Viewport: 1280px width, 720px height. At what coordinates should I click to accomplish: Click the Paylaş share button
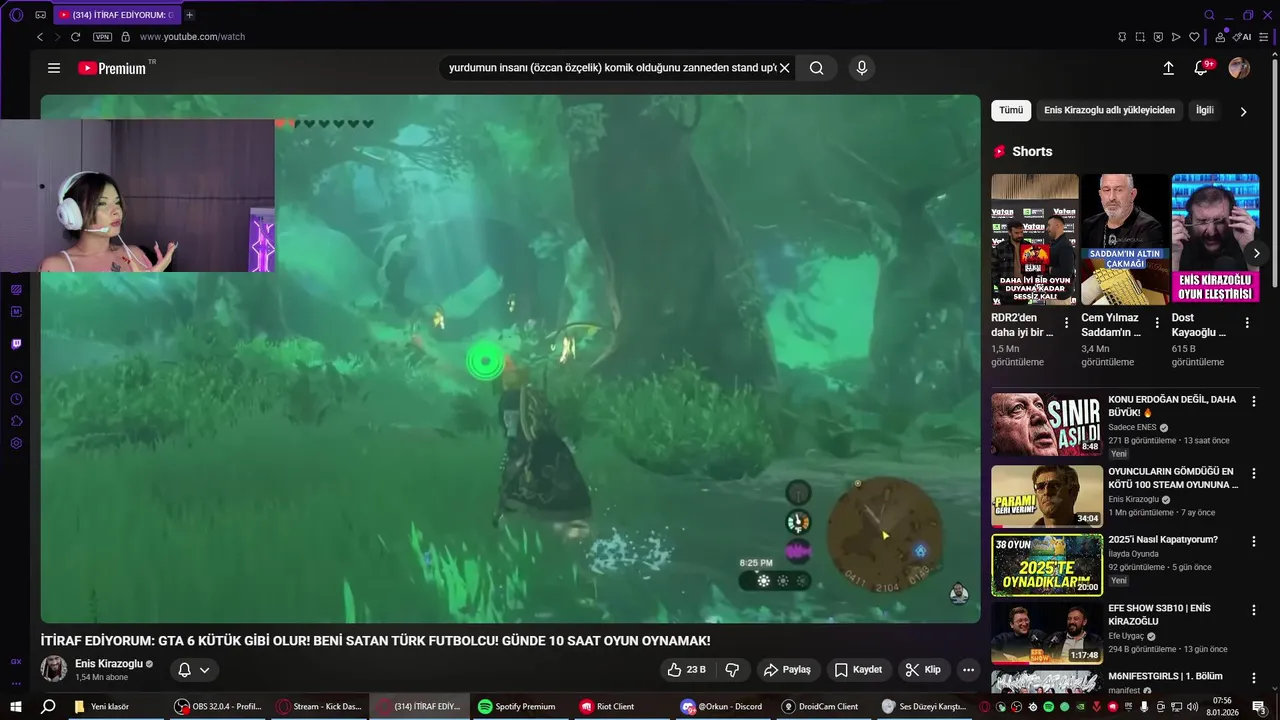coord(787,670)
